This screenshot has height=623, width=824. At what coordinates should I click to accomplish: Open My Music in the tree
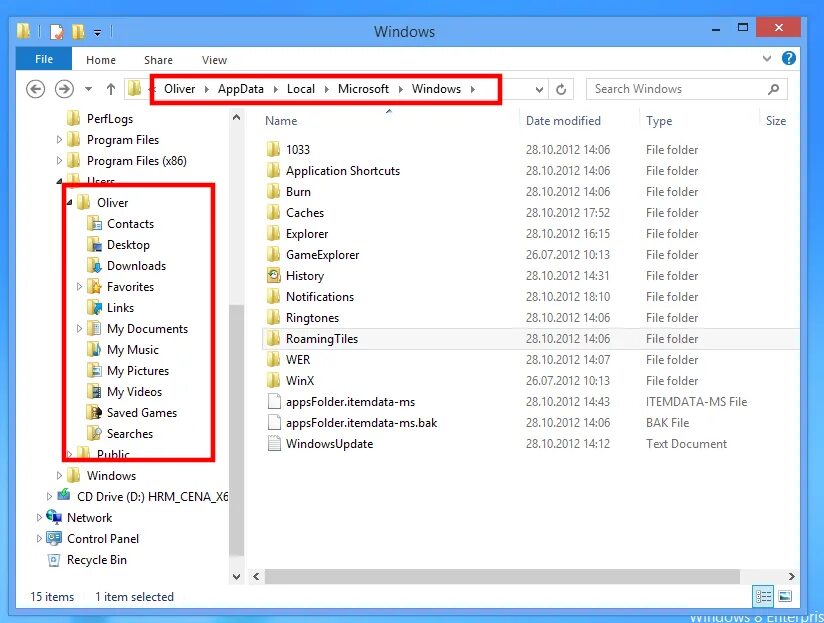[x=132, y=350]
